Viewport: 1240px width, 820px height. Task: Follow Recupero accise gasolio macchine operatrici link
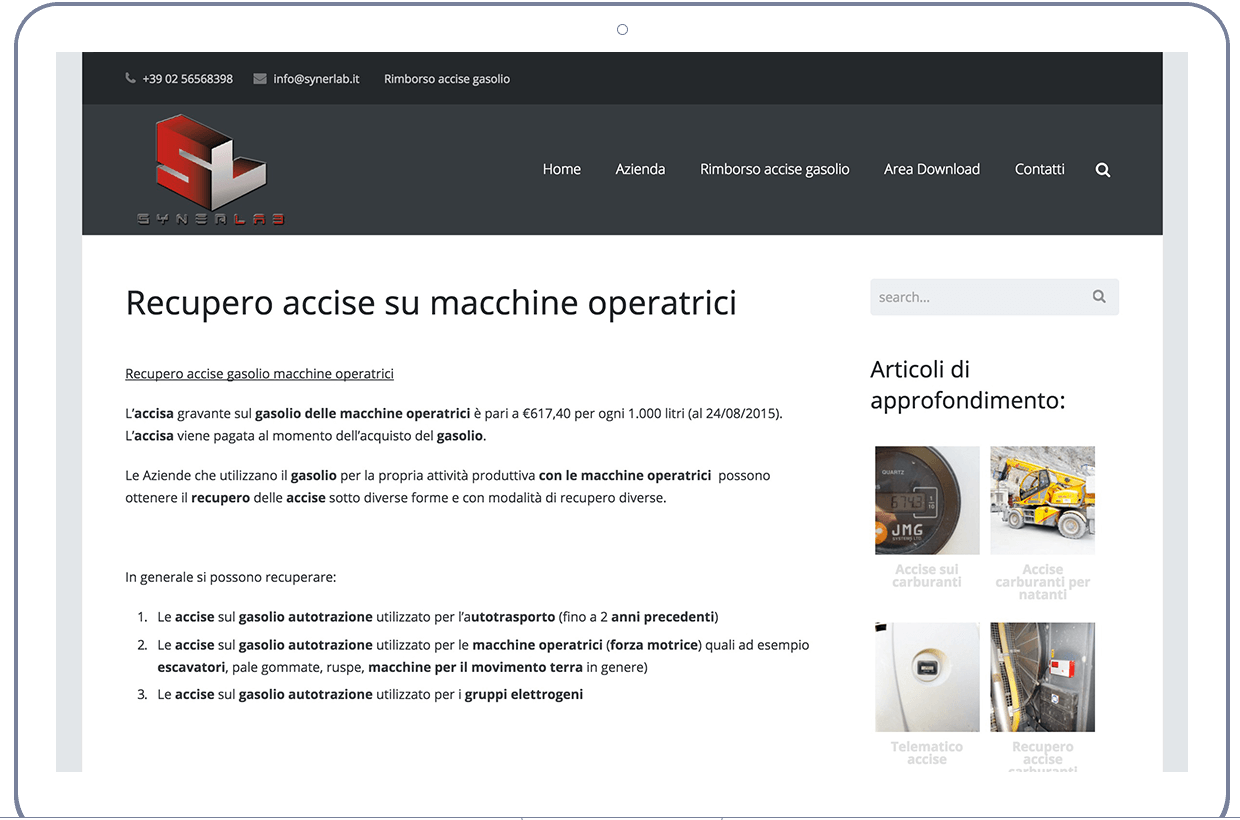(259, 374)
